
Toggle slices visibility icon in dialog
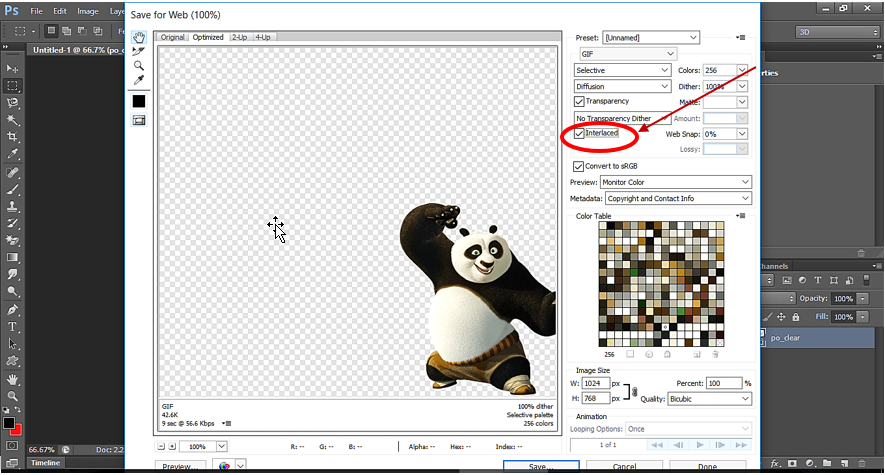pyautogui.click(x=139, y=120)
